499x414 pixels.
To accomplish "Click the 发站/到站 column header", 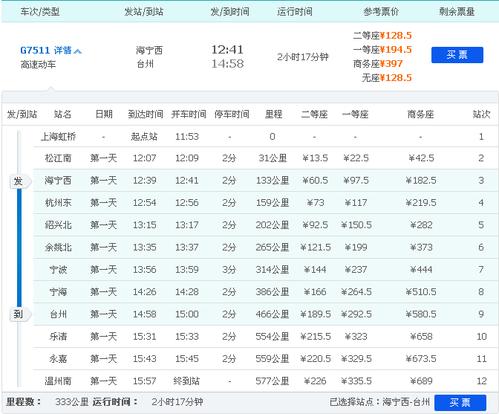I will 144,12.
